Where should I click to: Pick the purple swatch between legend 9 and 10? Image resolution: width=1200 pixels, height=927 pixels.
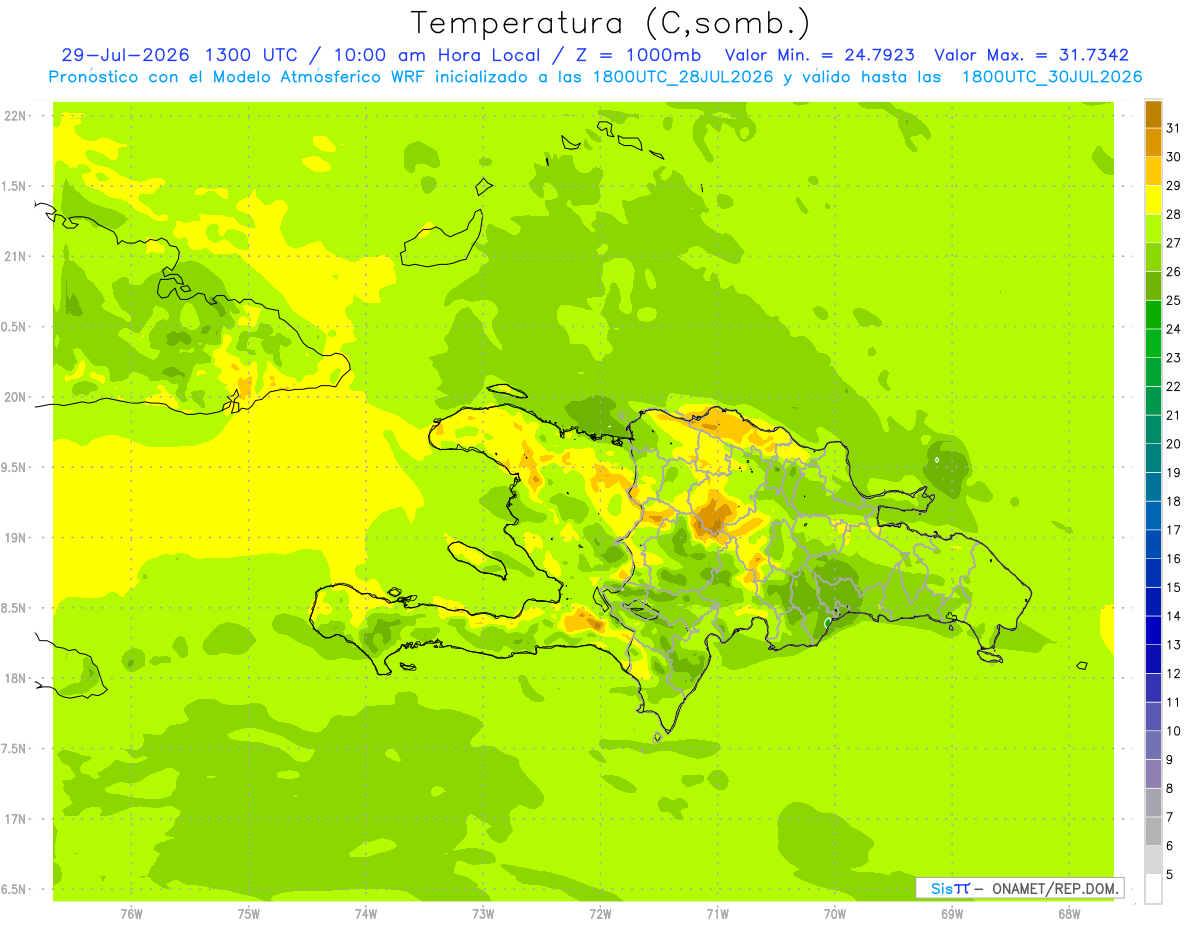[1153, 745]
